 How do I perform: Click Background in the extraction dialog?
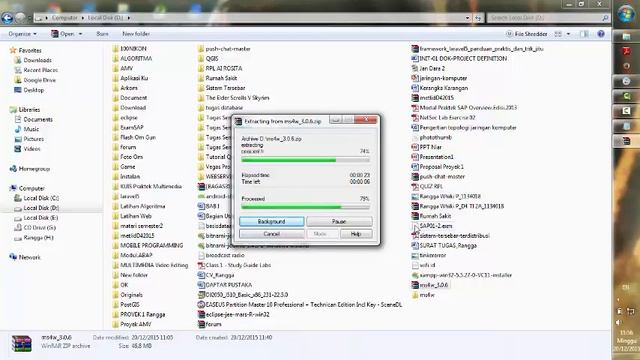coord(271,221)
